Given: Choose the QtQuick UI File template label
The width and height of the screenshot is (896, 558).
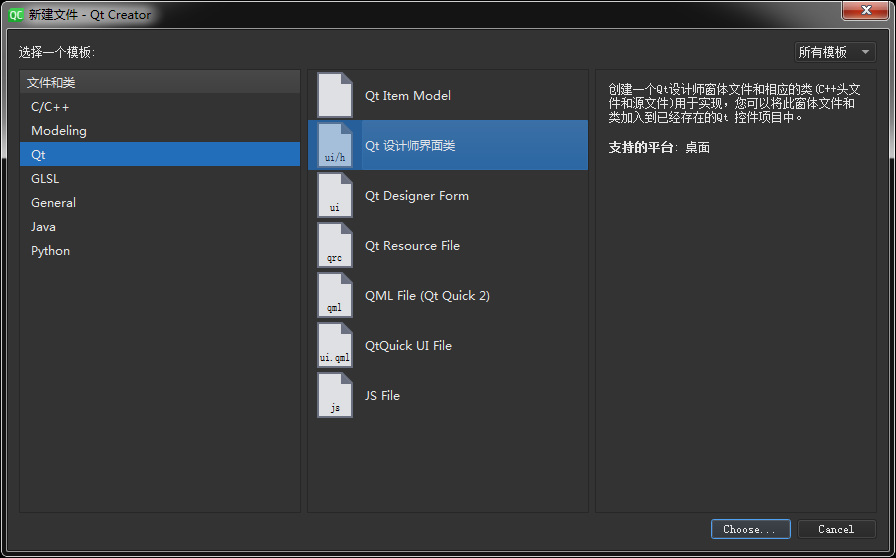Looking at the screenshot, I should click(x=409, y=345).
